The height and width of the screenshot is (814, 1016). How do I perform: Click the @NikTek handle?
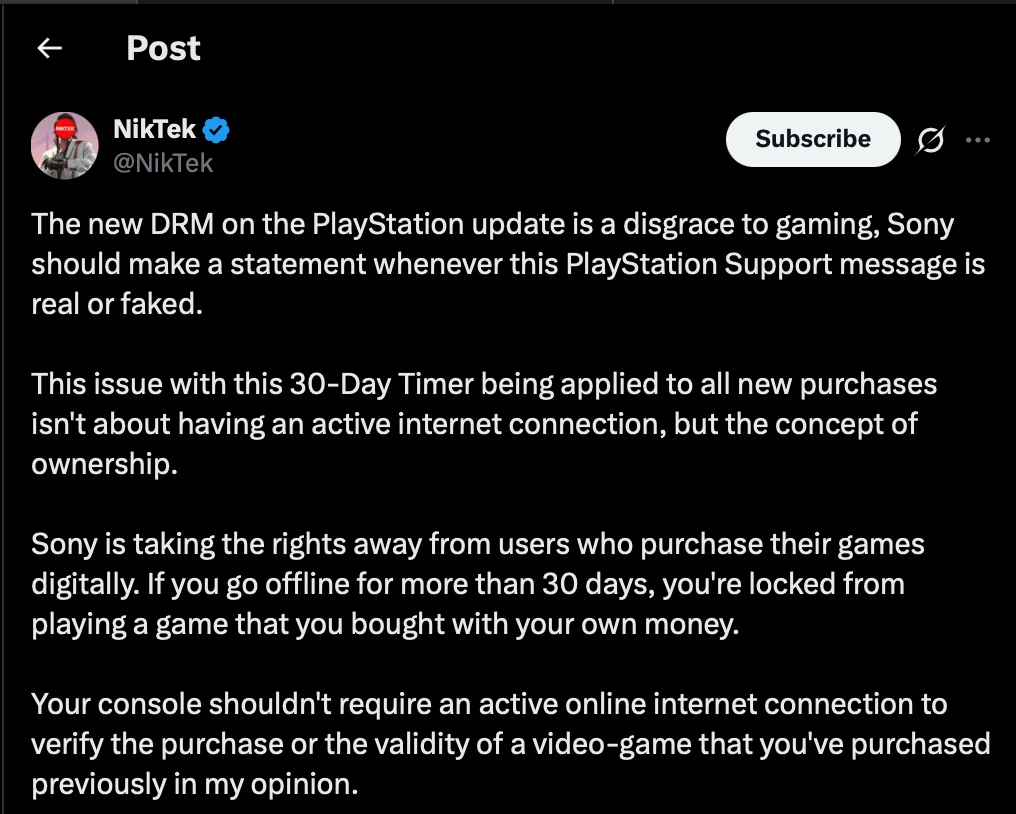point(163,162)
